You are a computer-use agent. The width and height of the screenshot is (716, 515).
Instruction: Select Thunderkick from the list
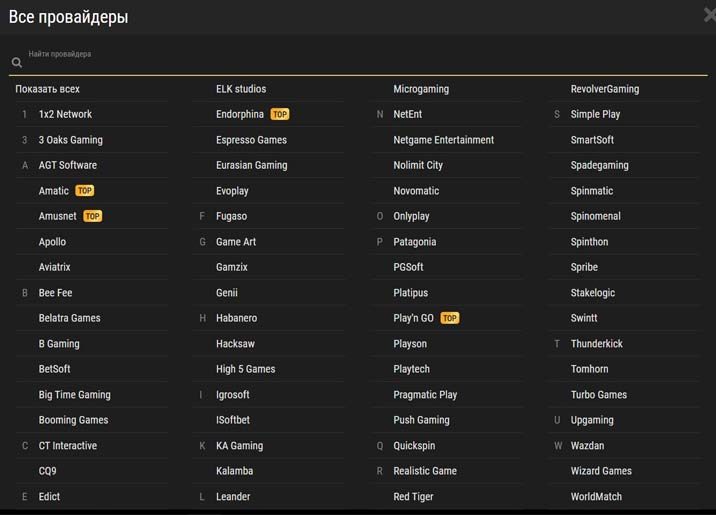point(596,344)
